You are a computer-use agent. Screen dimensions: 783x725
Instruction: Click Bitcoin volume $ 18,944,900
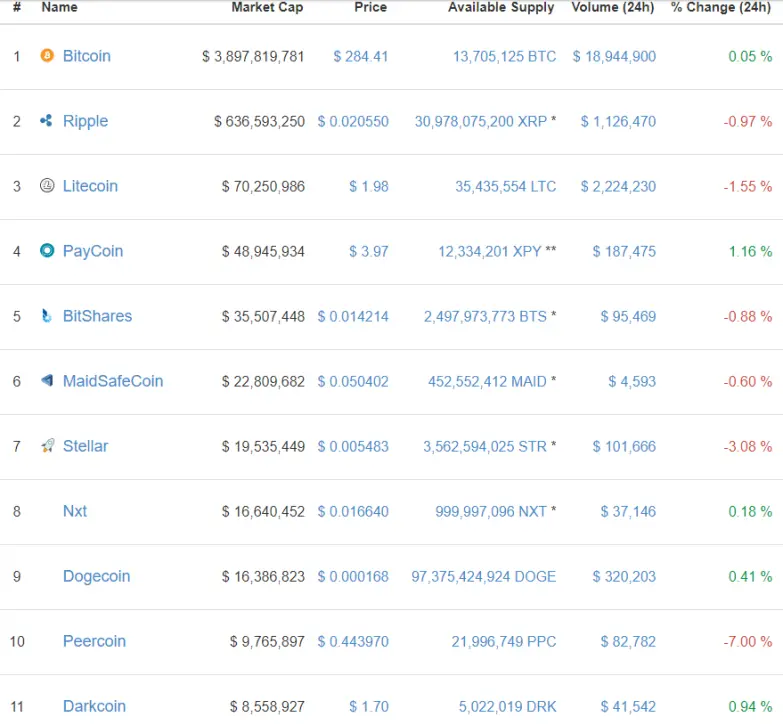click(614, 56)
